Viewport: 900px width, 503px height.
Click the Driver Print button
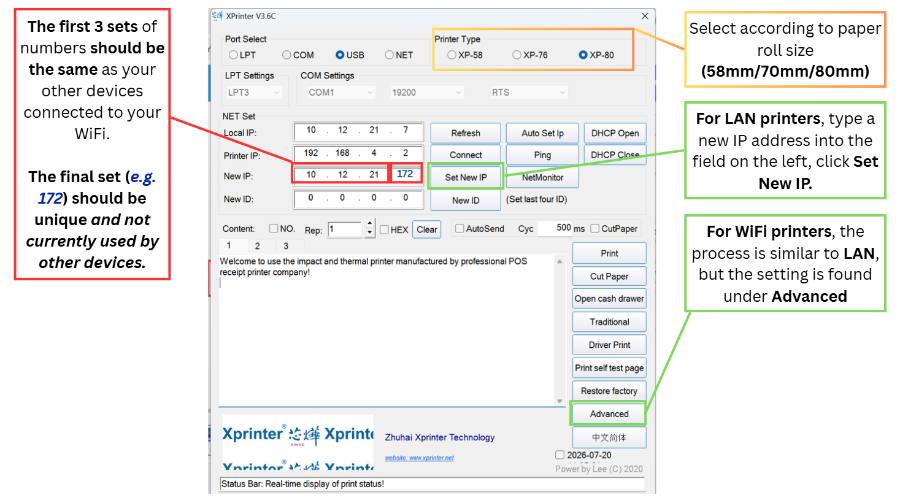[x=609, y=345]
